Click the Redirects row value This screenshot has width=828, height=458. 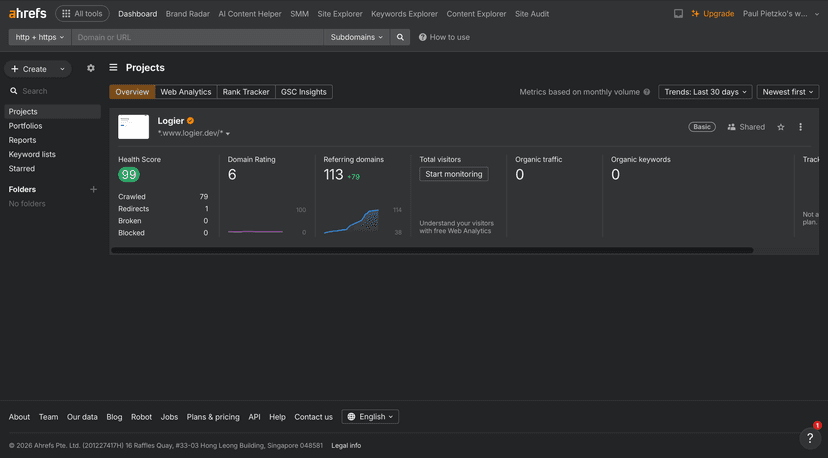point(206,209)
